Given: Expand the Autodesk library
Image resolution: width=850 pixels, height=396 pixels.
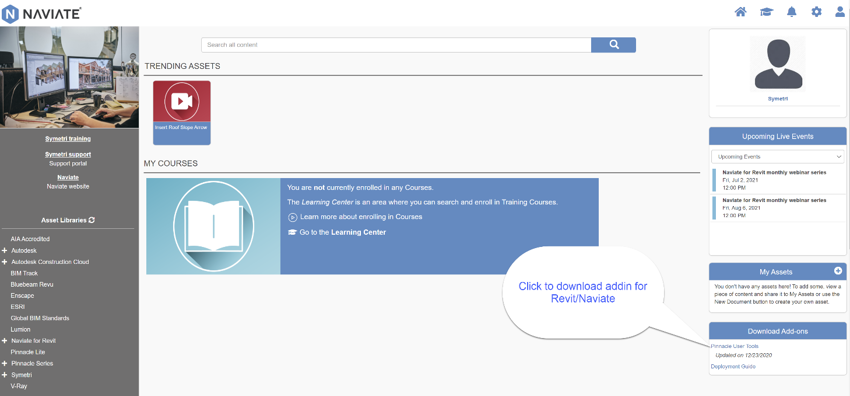Looking at the screenshot, I should (4, 251).
